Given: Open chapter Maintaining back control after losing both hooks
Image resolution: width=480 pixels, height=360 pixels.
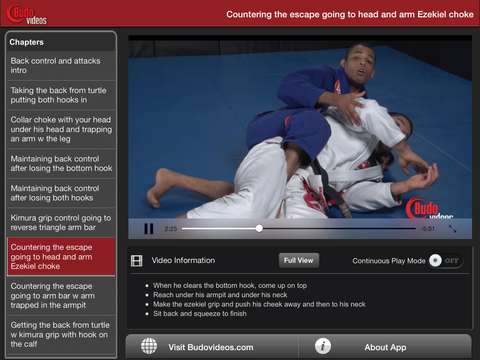Looking at the screenshot, I should point(61,193).
